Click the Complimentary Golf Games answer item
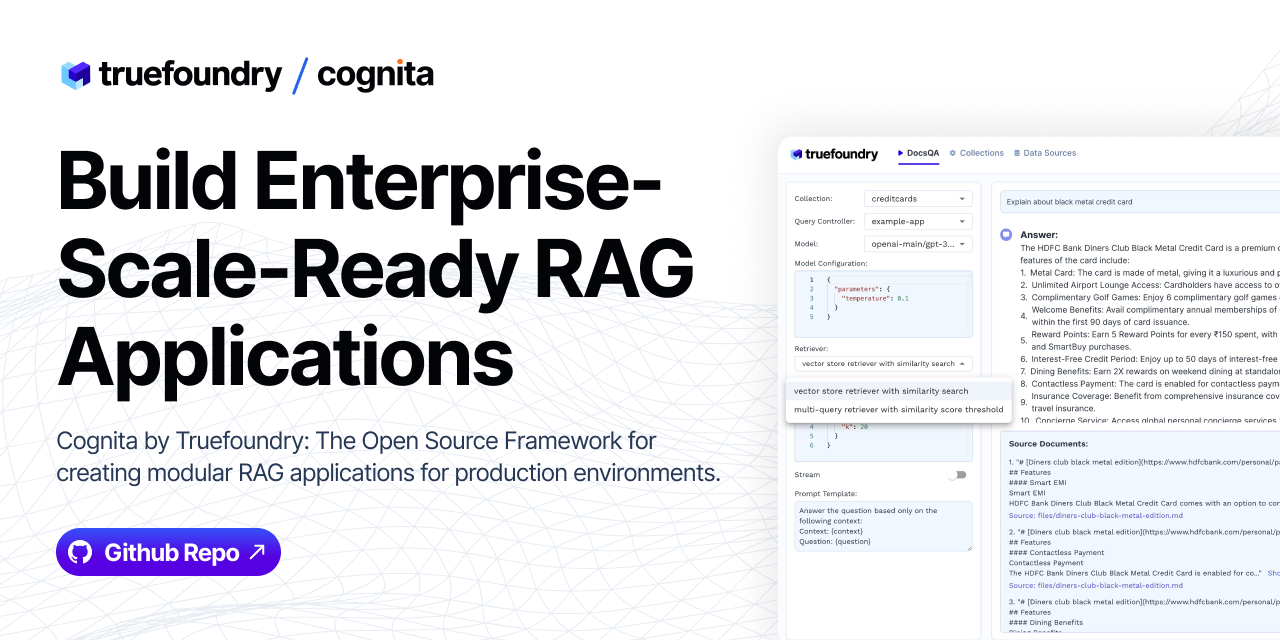The height and width of the screenshot is (640, 1280). point(1150,297)
